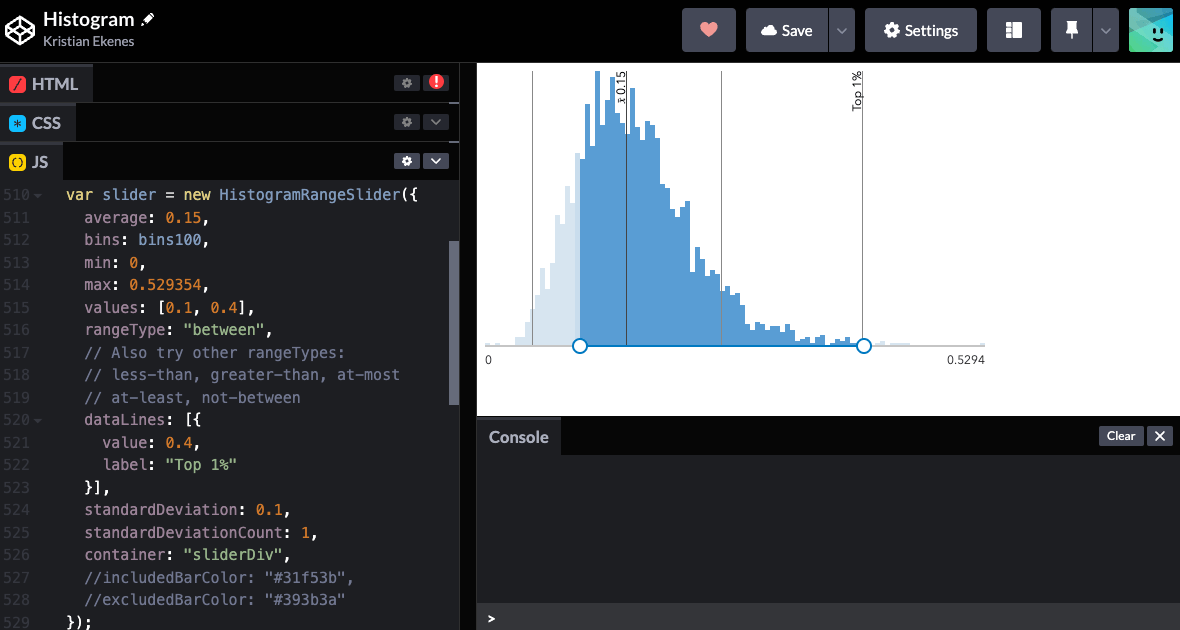Click the Clear button in the console
The width and height of the screenshot is (1180, 630).
(x=1121, y=436)
